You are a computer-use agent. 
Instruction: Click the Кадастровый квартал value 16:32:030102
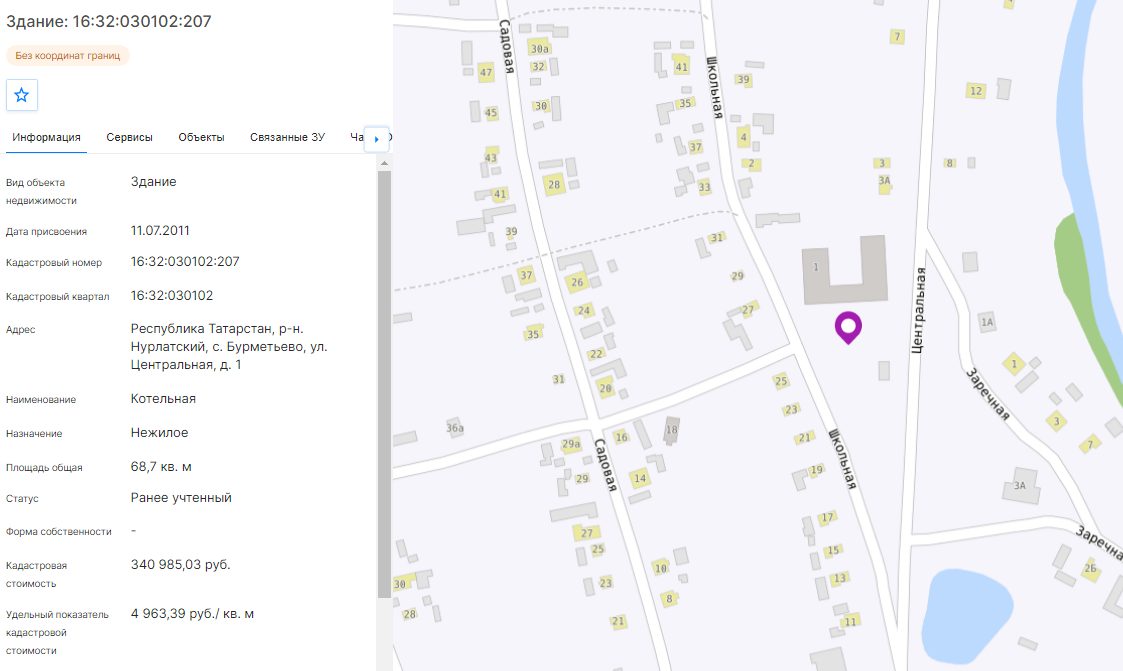point(172,296)
